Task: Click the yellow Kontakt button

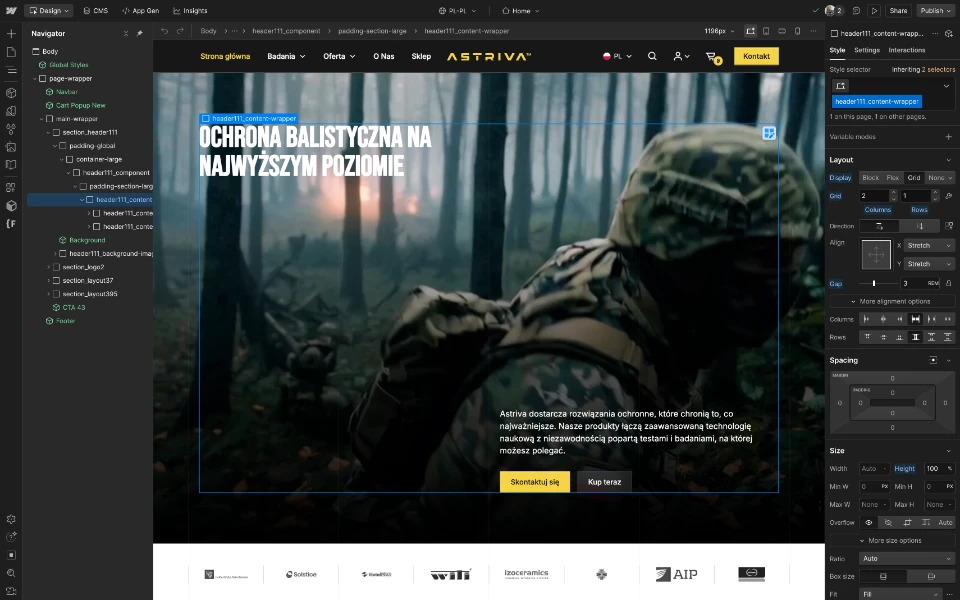Action: point(756,56)
